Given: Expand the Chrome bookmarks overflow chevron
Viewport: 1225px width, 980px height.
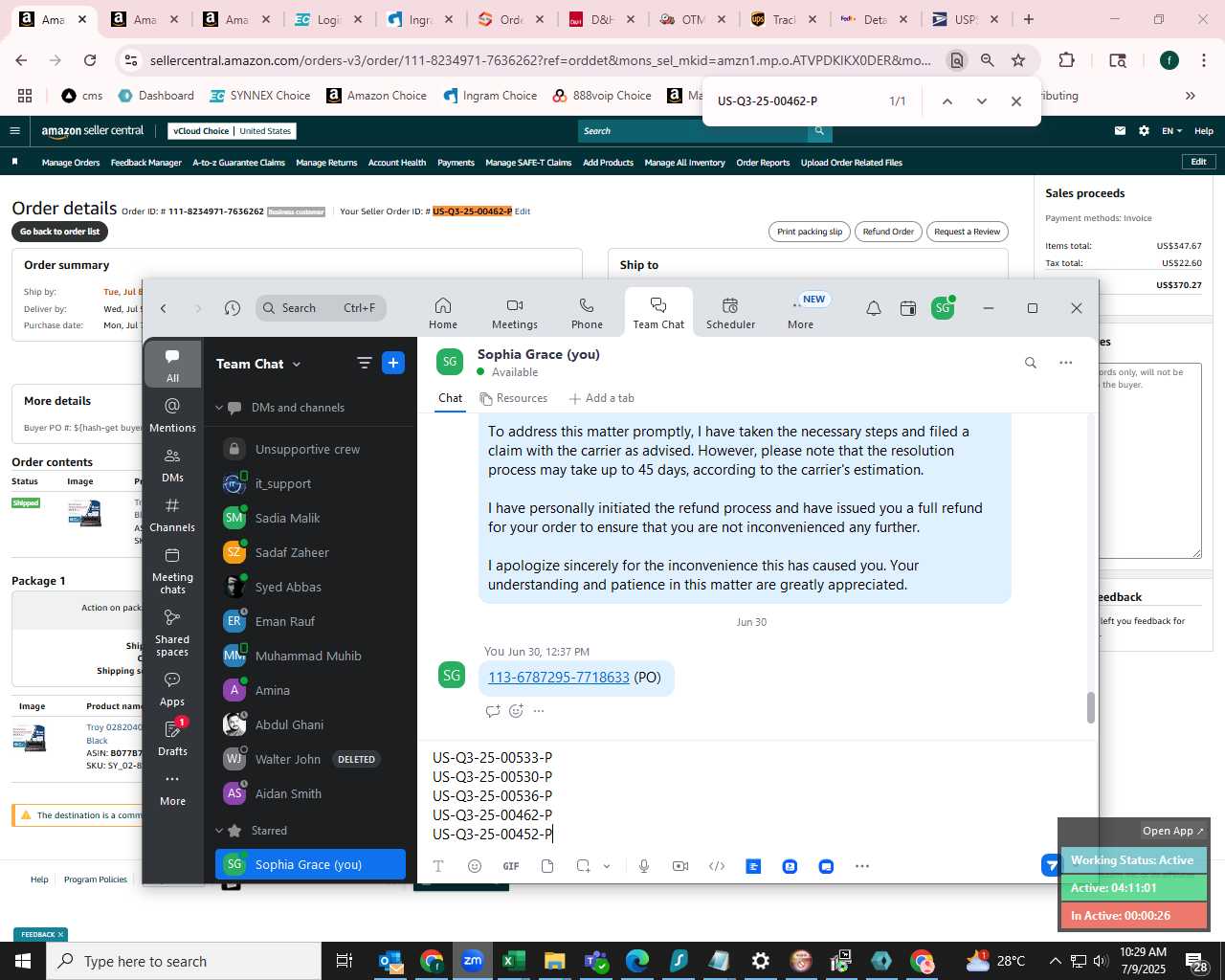Looking at the screenshot, I should 1191,96.
